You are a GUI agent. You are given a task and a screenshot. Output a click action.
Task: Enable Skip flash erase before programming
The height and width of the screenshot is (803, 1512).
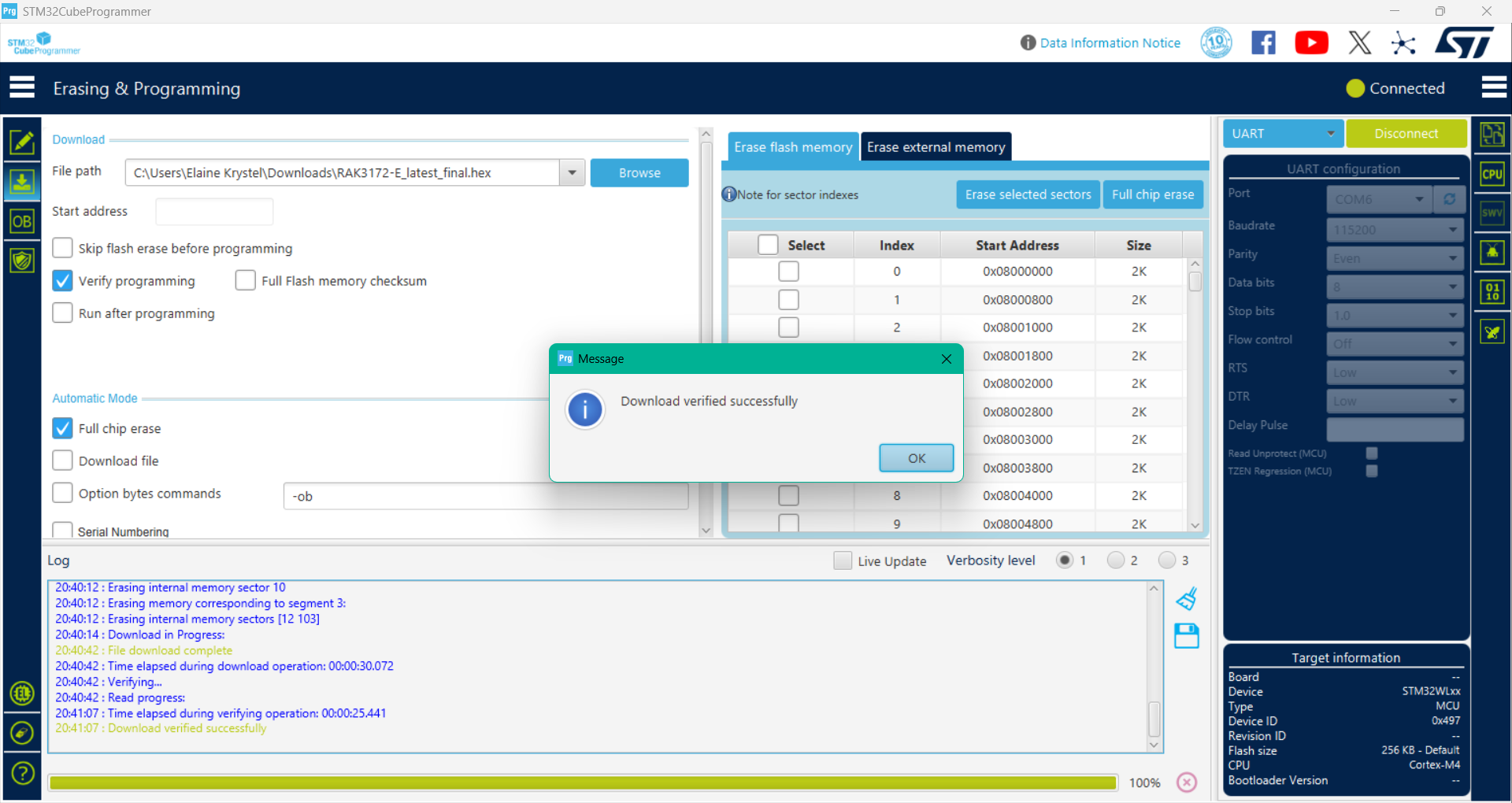coord(63,248)
